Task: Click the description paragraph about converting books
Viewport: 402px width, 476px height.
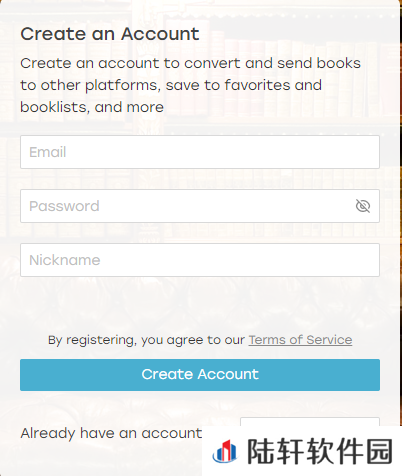Action: tap(190, 85)
